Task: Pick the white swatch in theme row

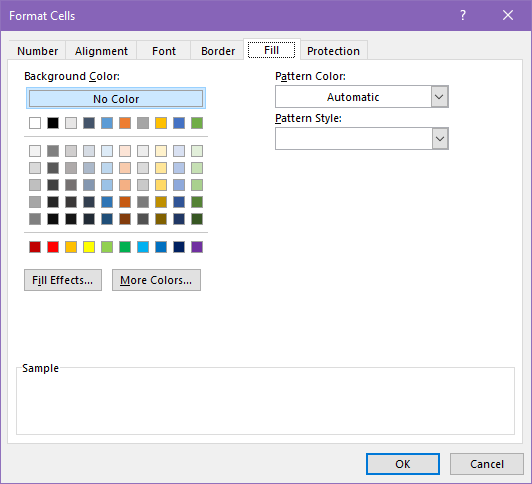Action: click(x=35, y=123)
